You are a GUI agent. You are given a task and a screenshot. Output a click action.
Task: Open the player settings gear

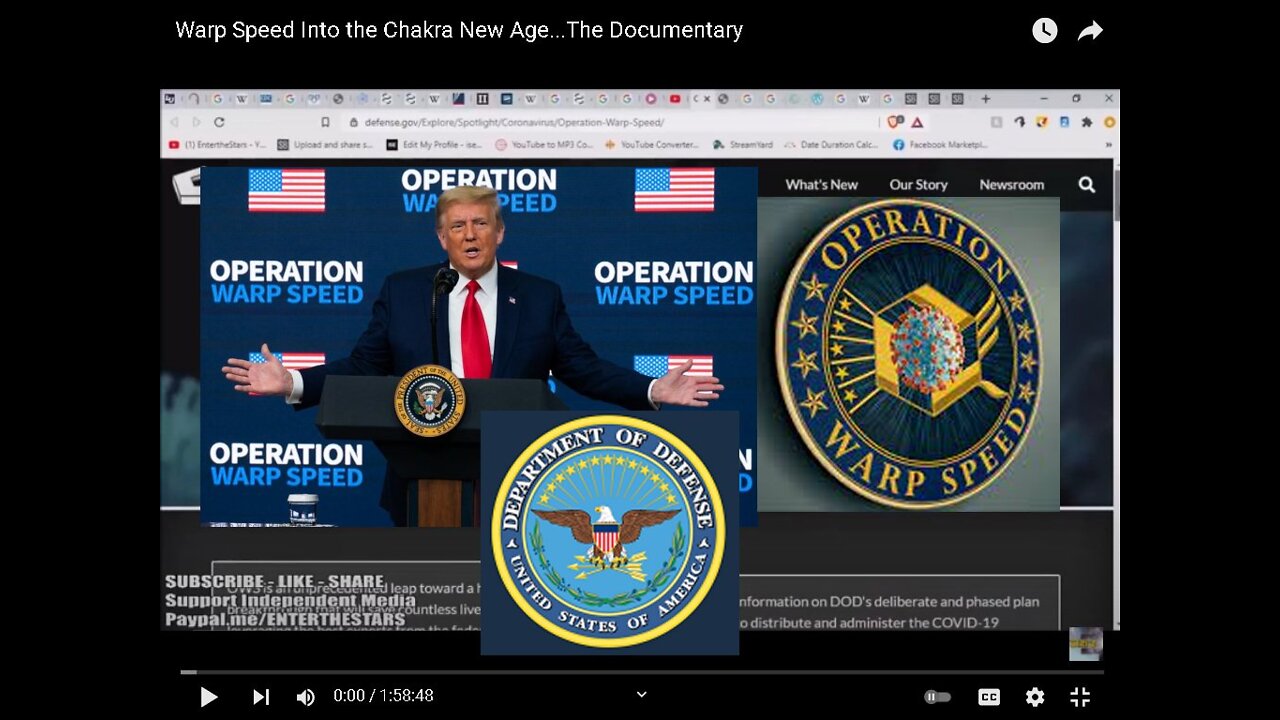(x=1035, y=697)
